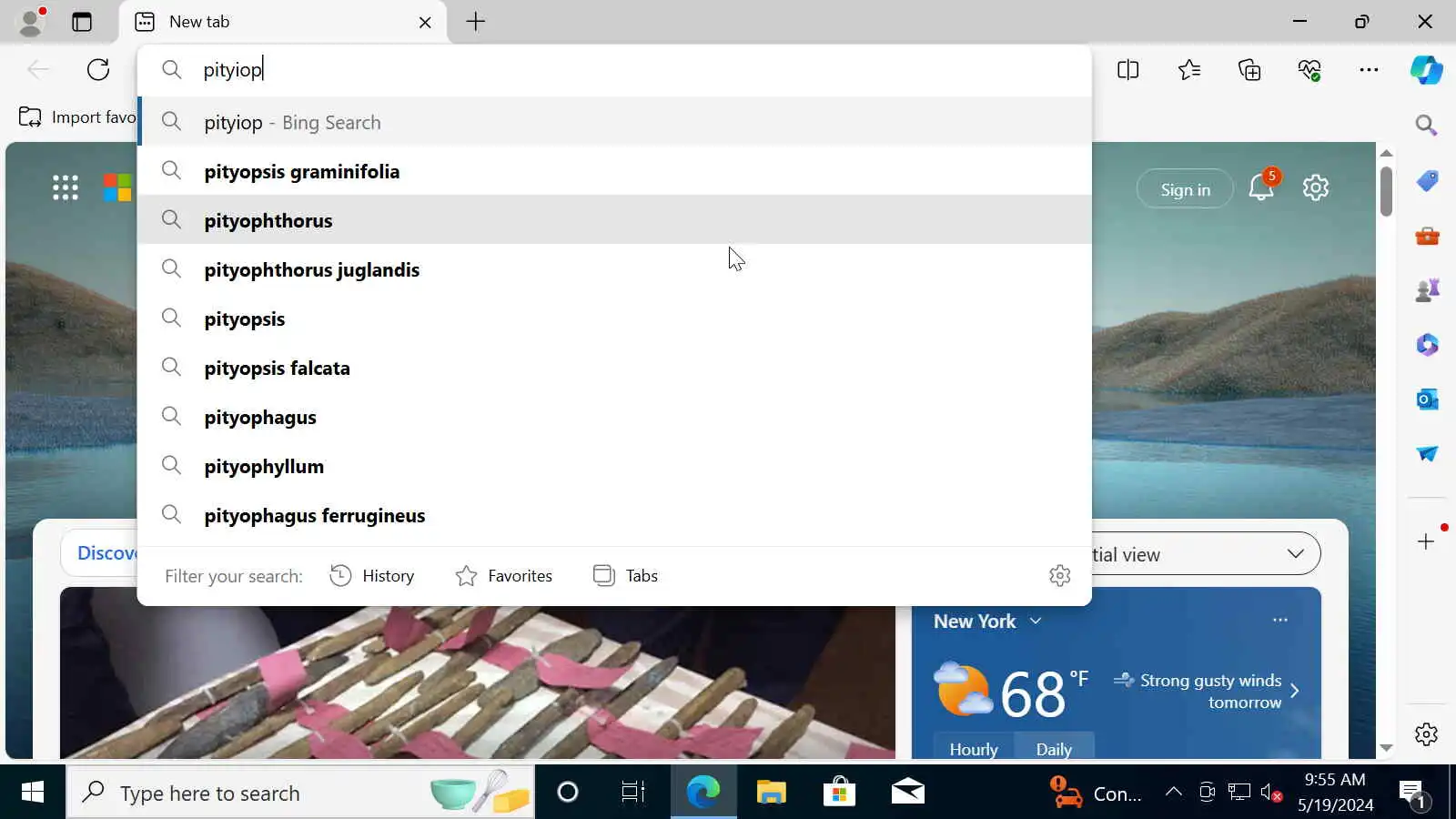This screenshot has width=1456, height=819.
Task: Click the Sign in button
Action: point(1185,189)
